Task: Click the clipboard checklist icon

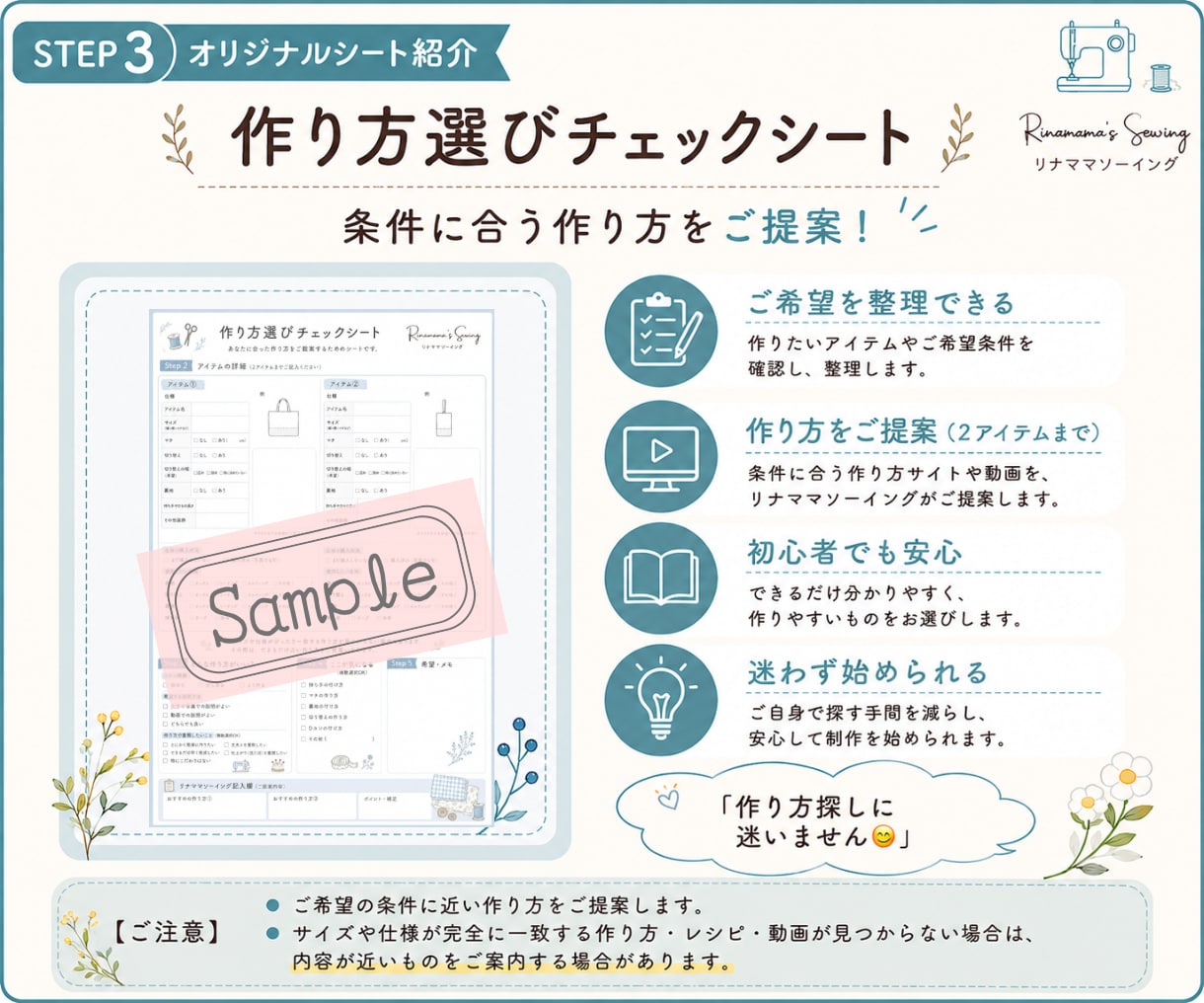Action: [x=660, y=330]
